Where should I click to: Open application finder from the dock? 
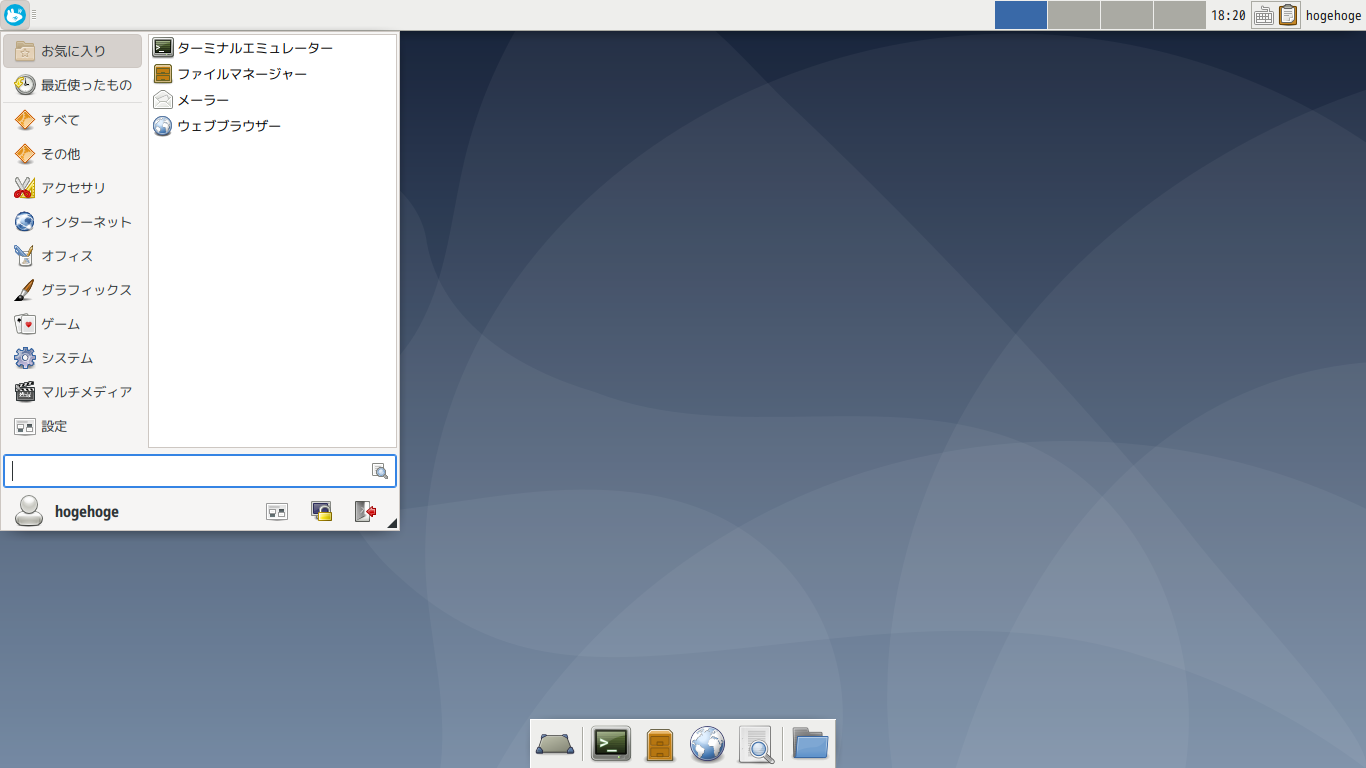point(757,744)
